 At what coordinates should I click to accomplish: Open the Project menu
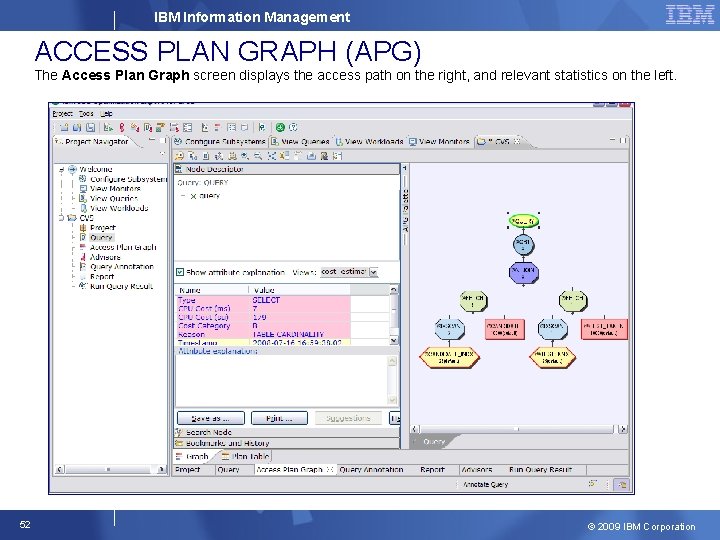[62, 113]
